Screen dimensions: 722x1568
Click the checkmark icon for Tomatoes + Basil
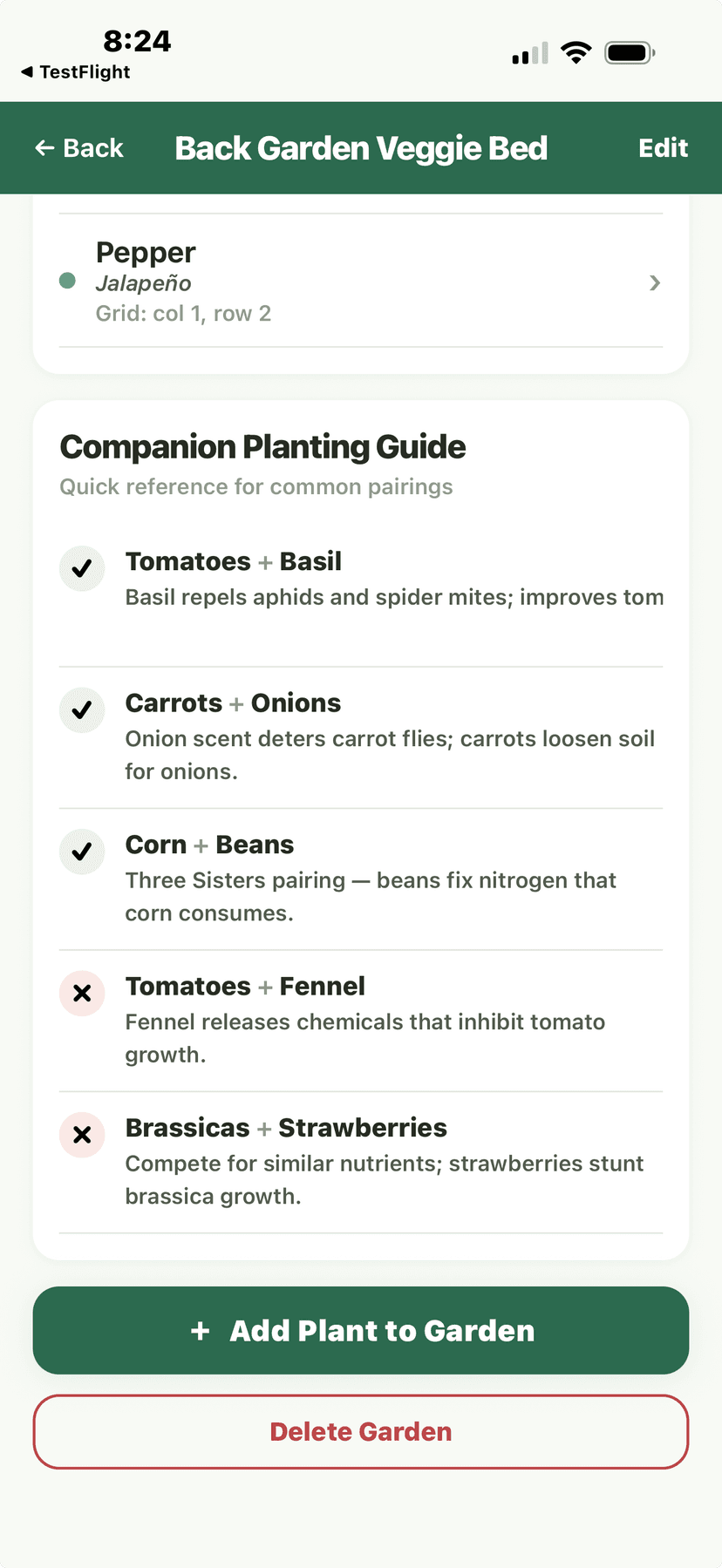pos(81,568)
